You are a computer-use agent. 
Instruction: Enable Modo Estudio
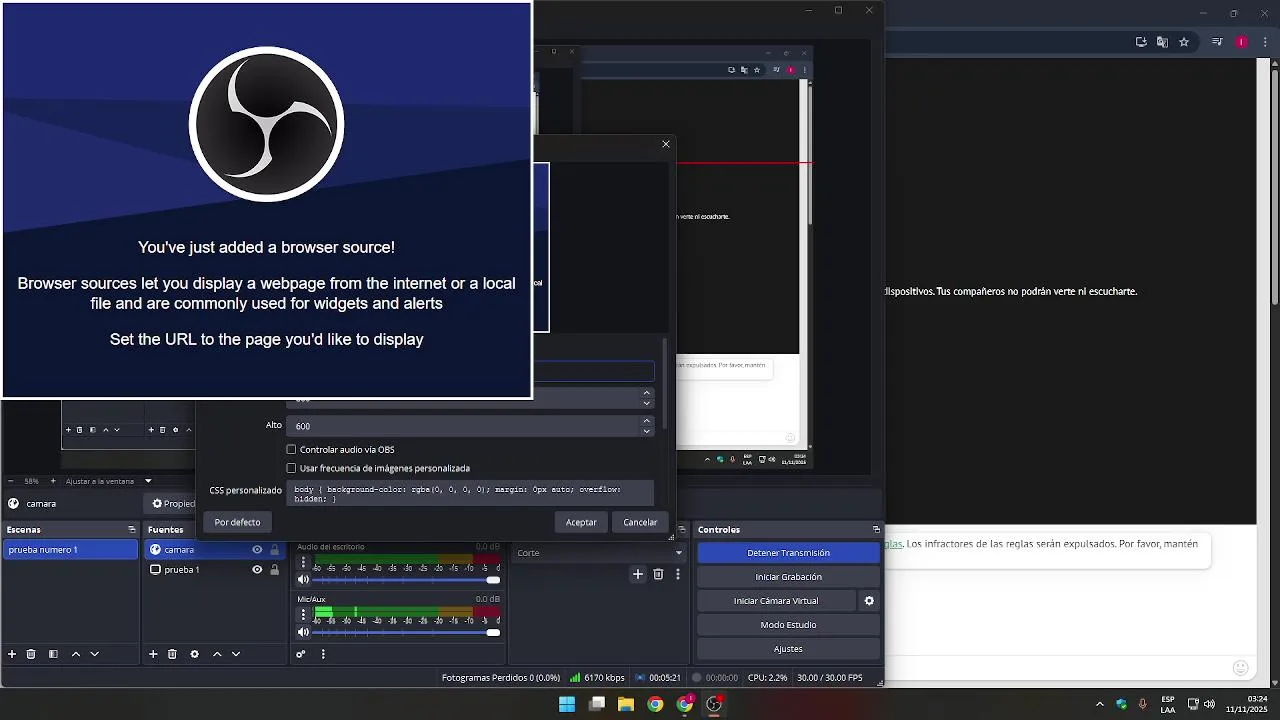pyautogui.click(x=788, y=625)
